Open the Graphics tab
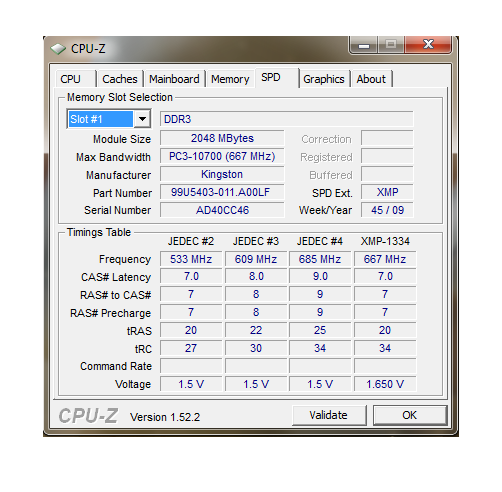502x492 pixels. pos(324,79)
